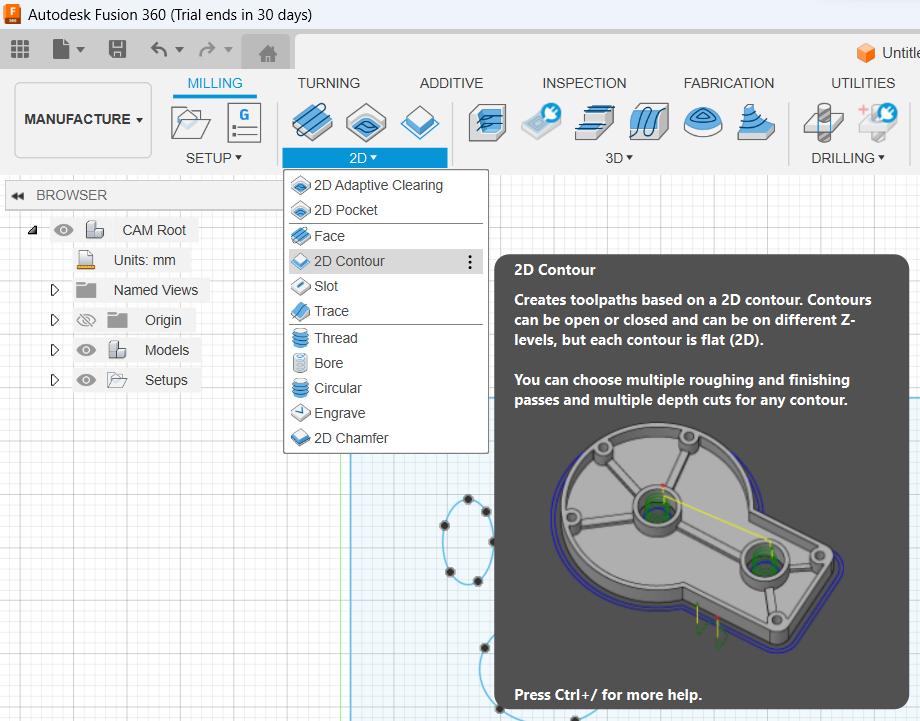This screenshot has width=920, height=721.
Task: Select the 3D Pocket Clearing icon with plug badge
Action: (541, 121)
